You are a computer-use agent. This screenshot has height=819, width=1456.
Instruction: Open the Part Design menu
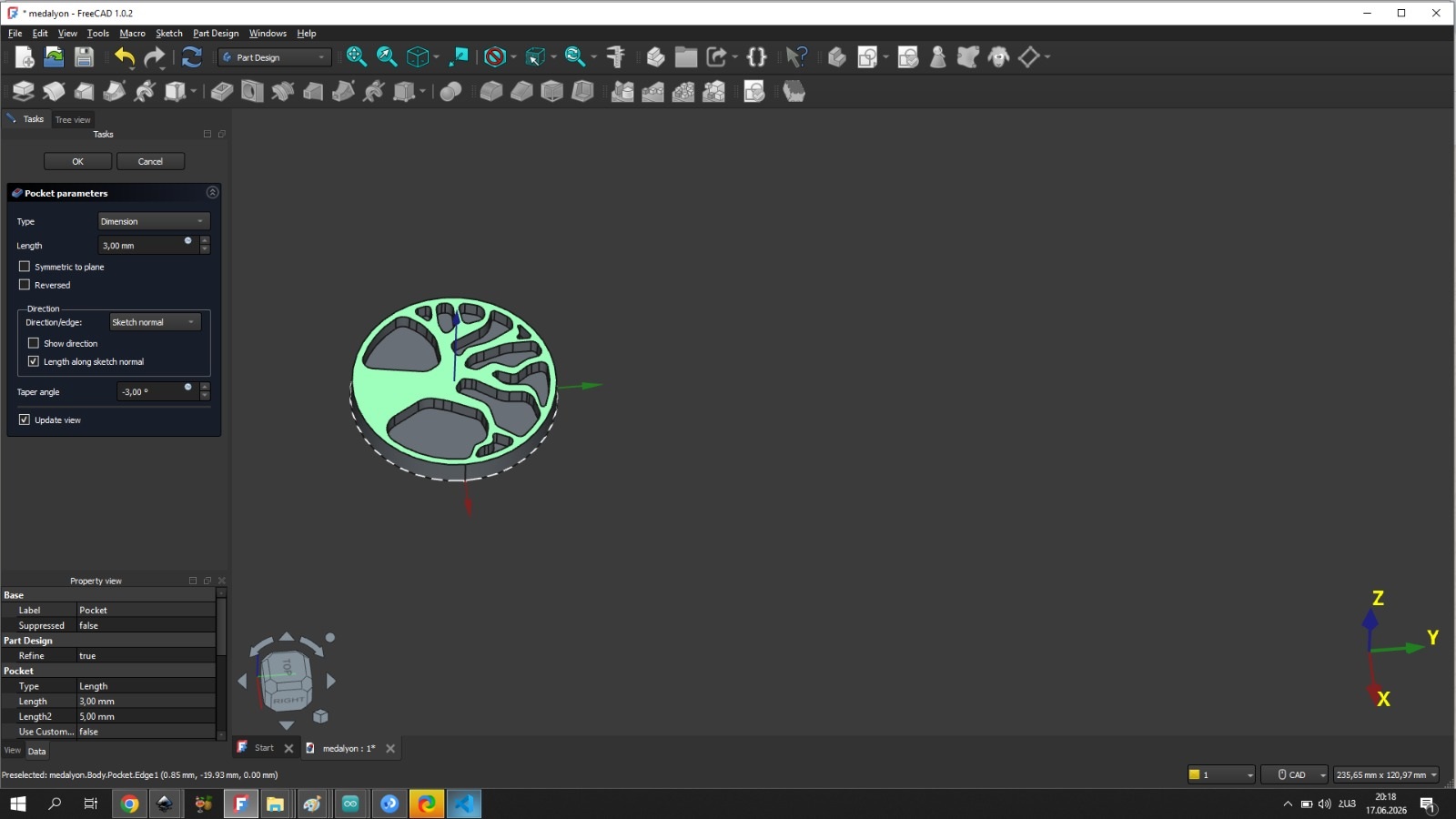[x=216, y=34]
